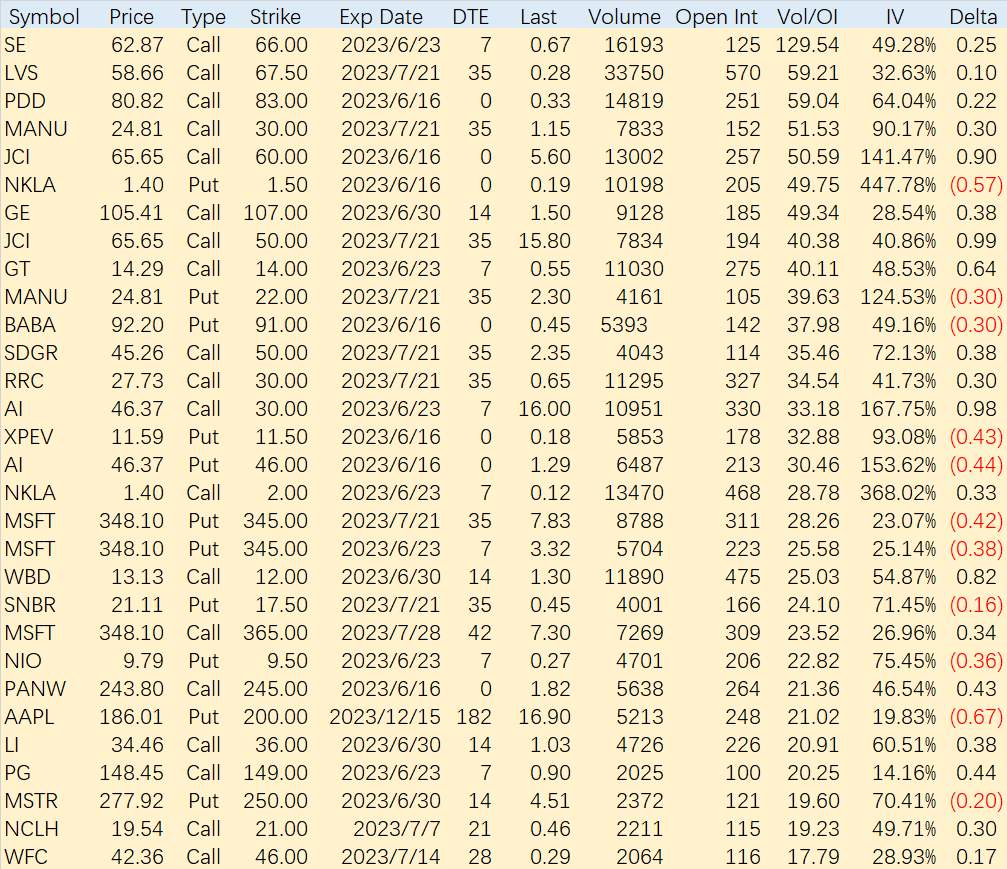Click the Volume column header
Screen dimensions: 1007x869
624,17
